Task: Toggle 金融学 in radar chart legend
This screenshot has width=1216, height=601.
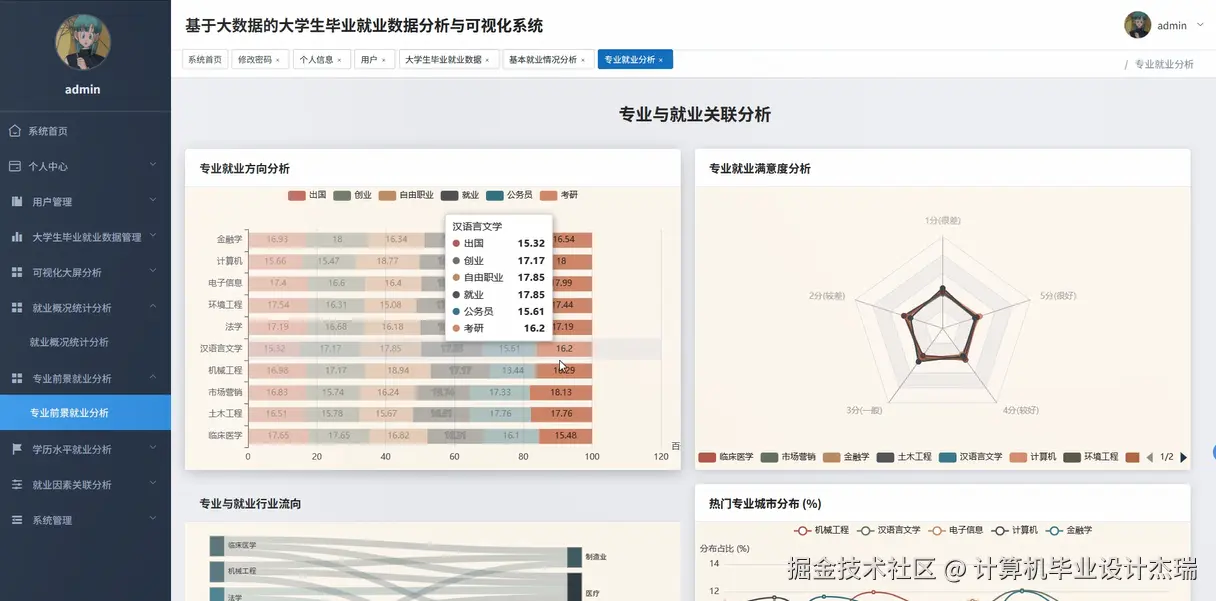Action: click(x=845, y=457)
